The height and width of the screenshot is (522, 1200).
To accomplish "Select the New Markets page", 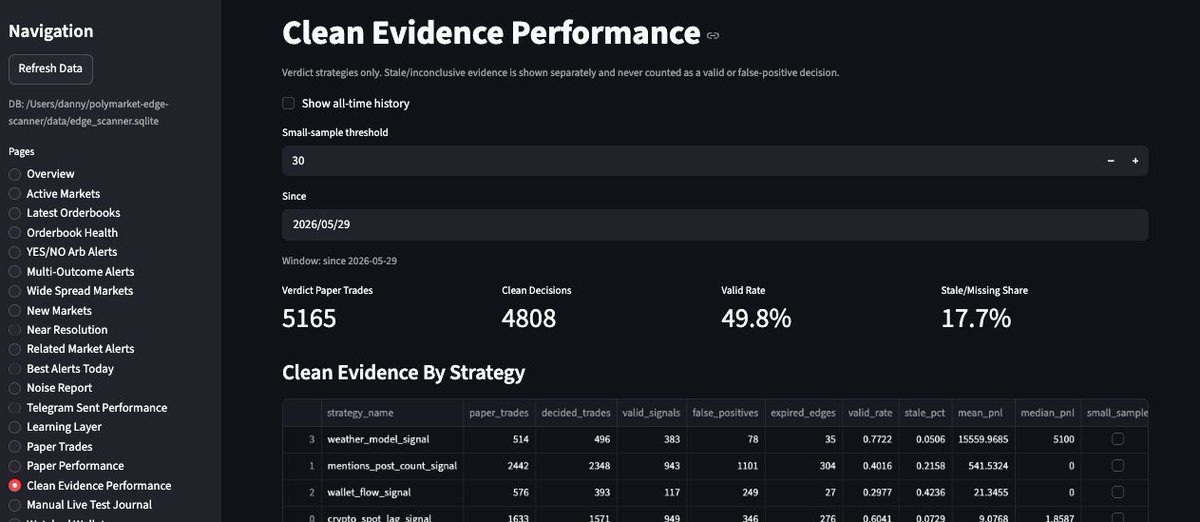I will click(50, 311).
